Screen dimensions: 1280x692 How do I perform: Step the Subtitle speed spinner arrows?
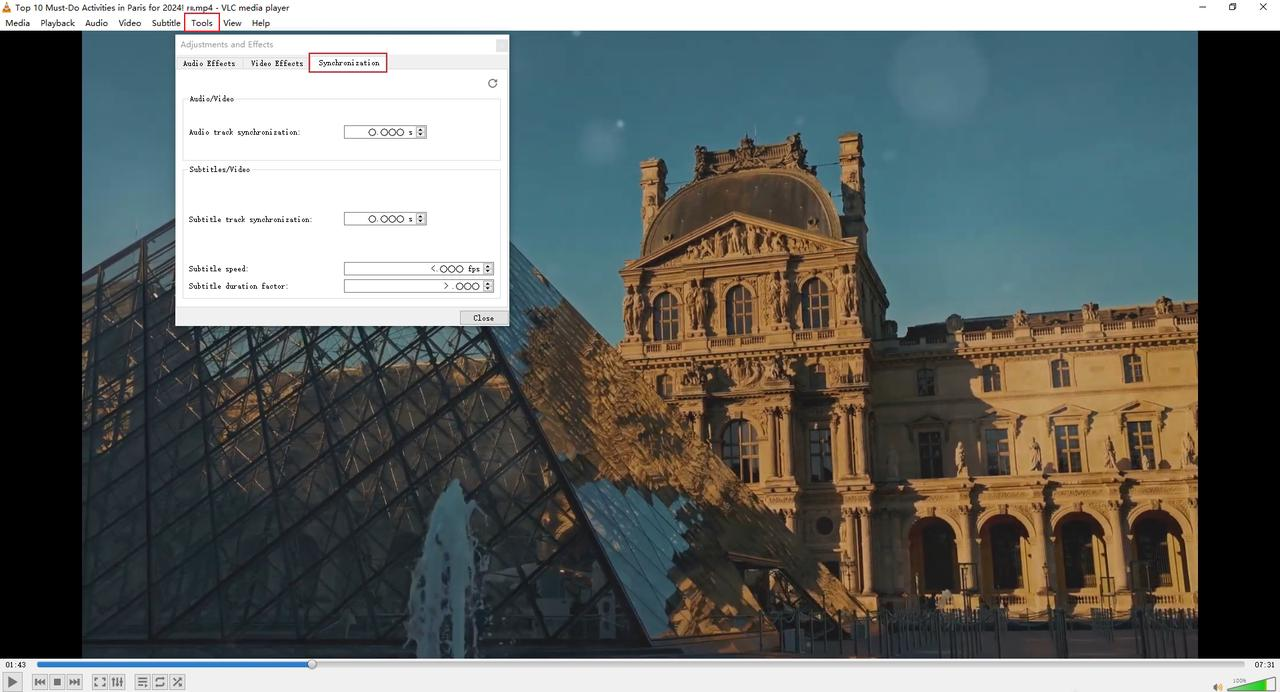pos(488,269)
